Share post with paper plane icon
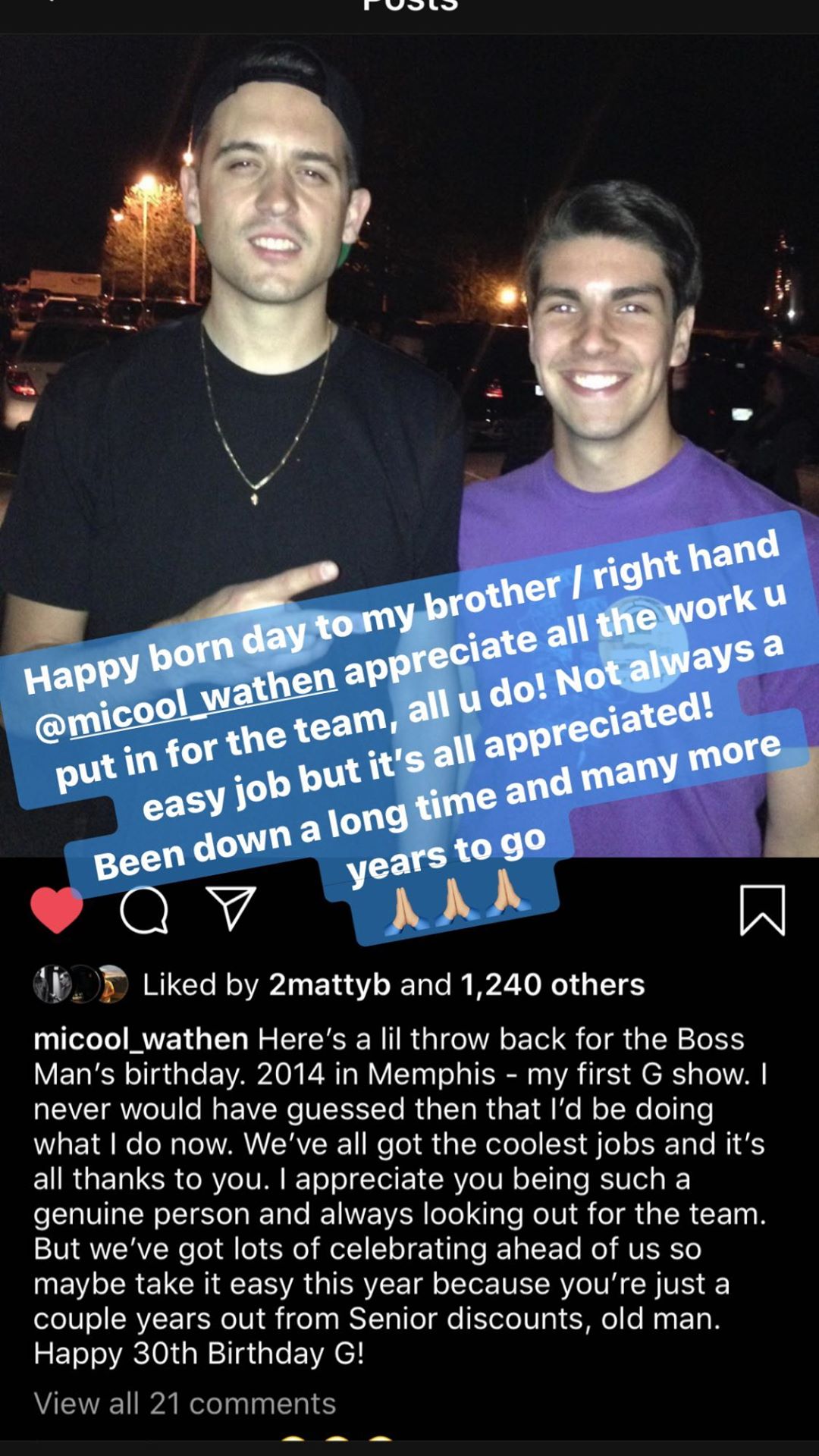This screenshot has height=1456, width=819. (x=231, y=908)
